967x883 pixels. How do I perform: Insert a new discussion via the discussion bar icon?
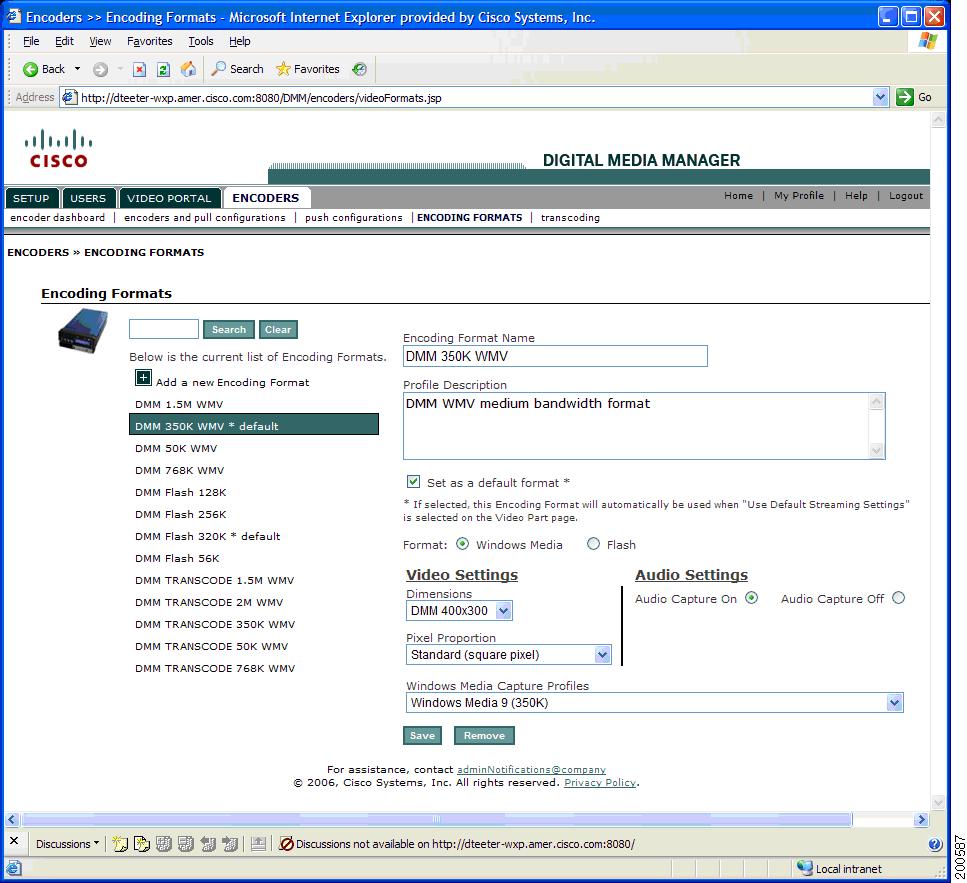click(x=120, y=843)
